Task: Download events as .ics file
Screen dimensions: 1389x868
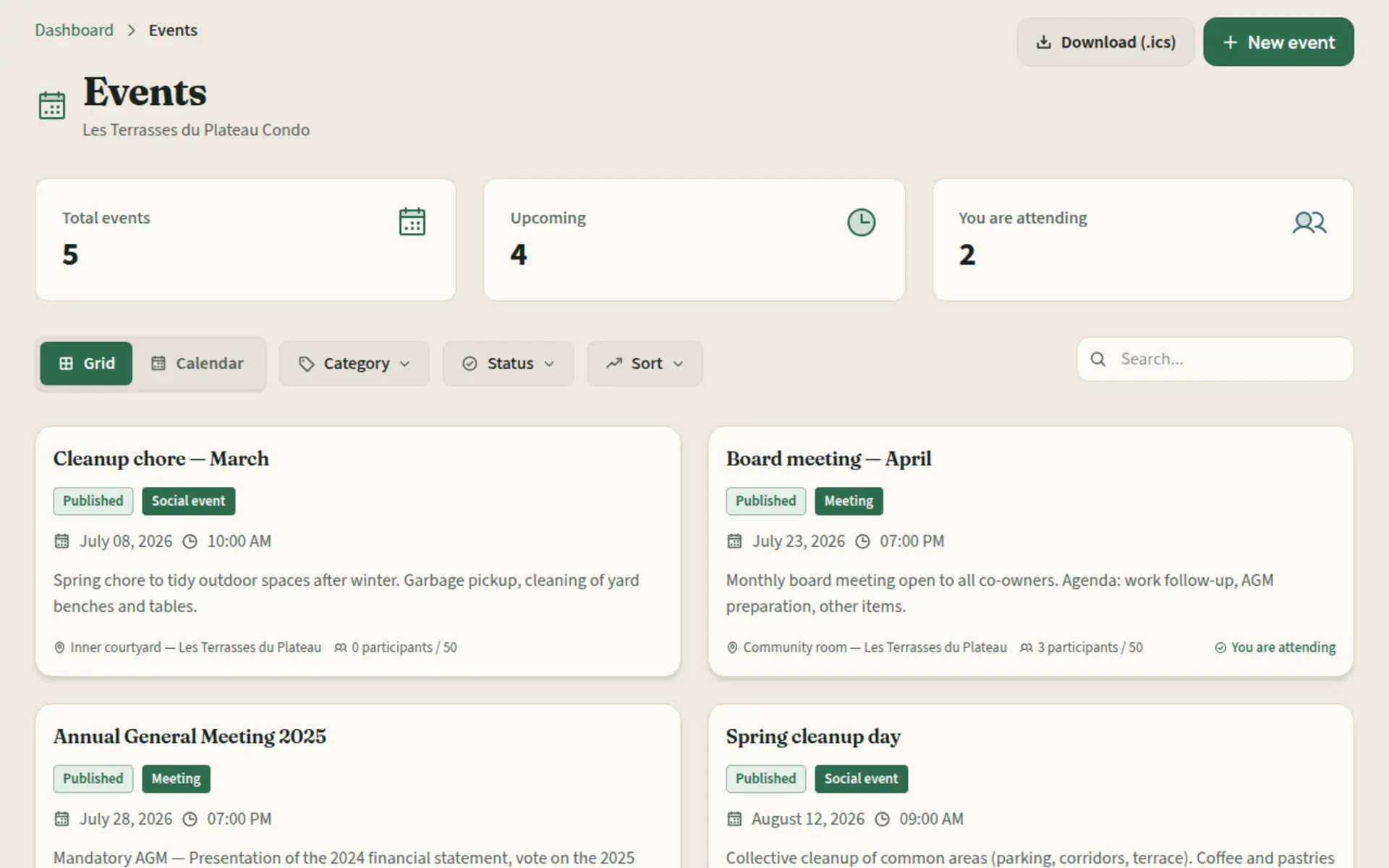Action: point(1105,42)
